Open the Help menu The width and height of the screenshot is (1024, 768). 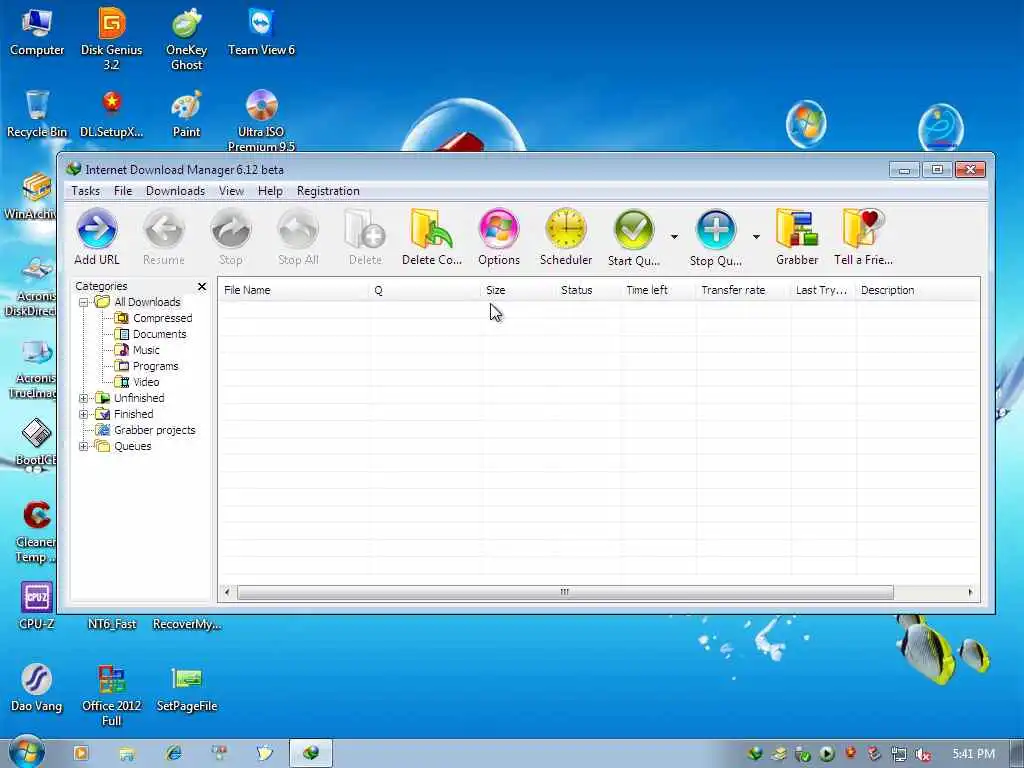point(270,191)
